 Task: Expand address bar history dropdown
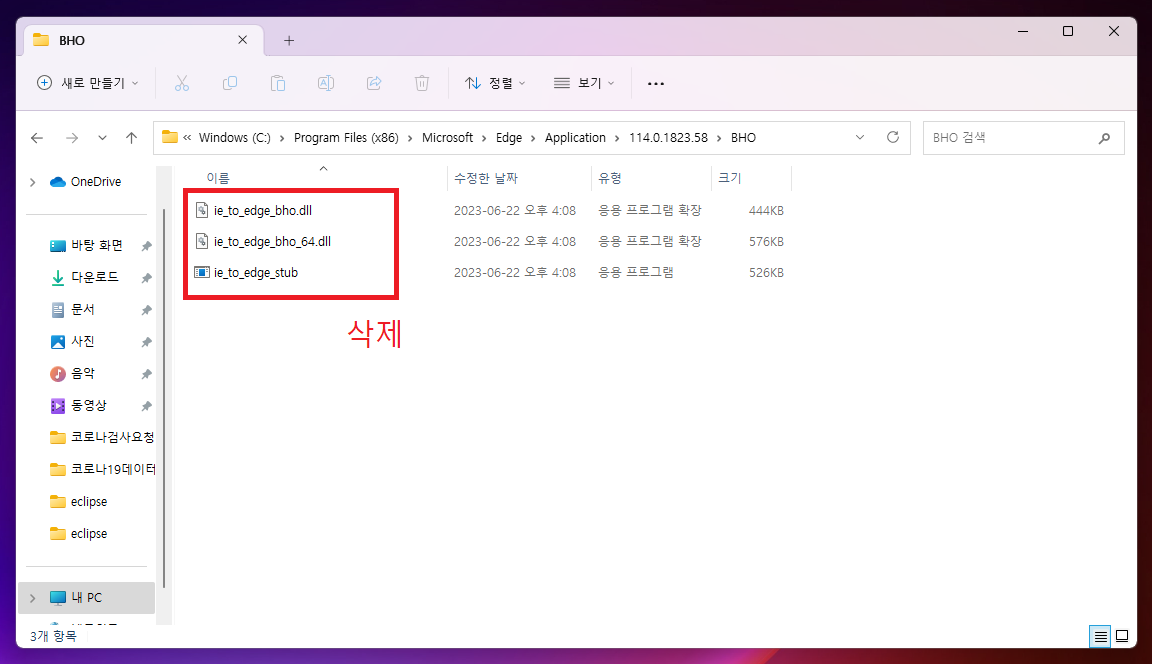[860, 137]
